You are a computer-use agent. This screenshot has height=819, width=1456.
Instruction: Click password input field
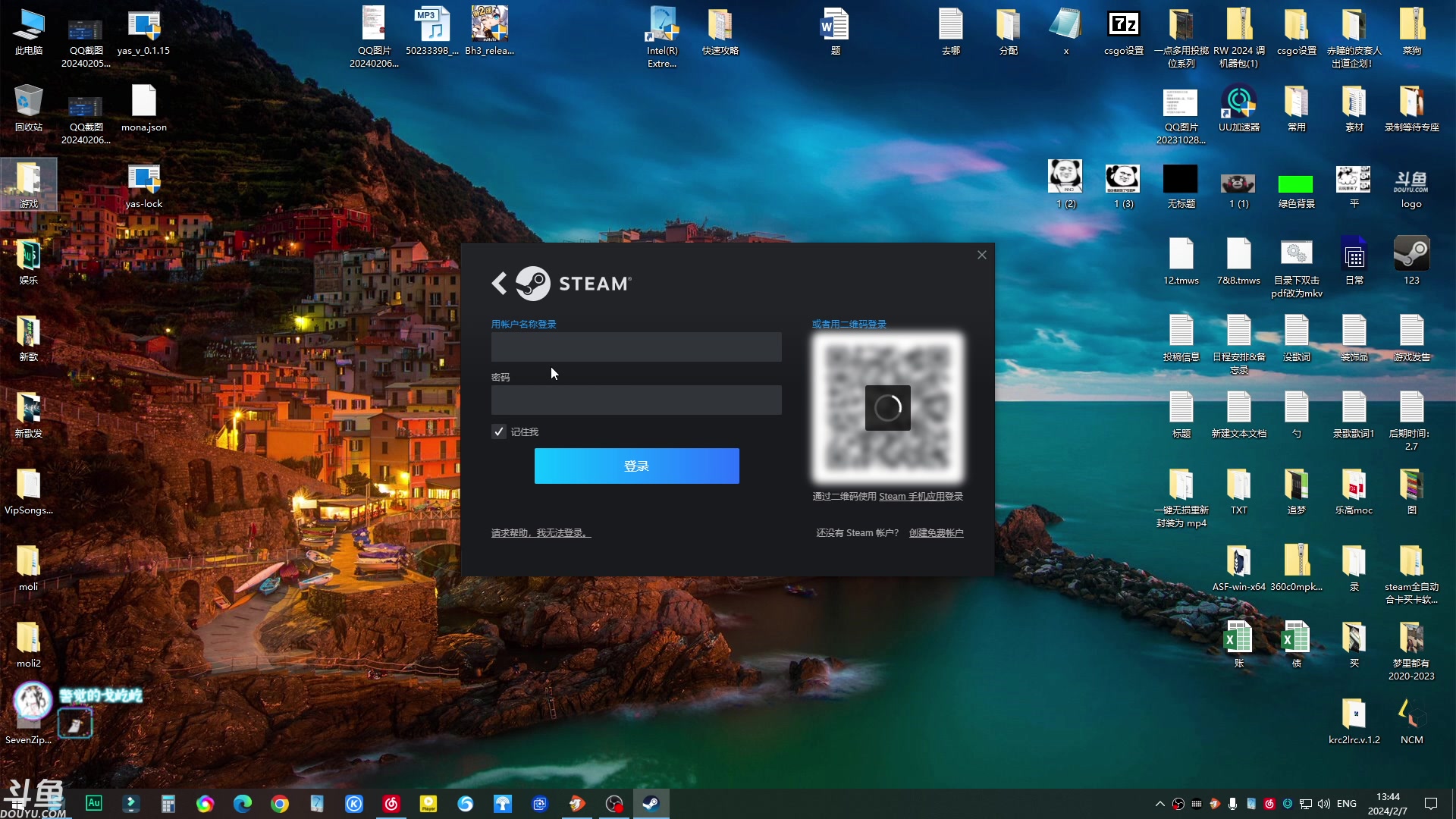tap(636, 400)
